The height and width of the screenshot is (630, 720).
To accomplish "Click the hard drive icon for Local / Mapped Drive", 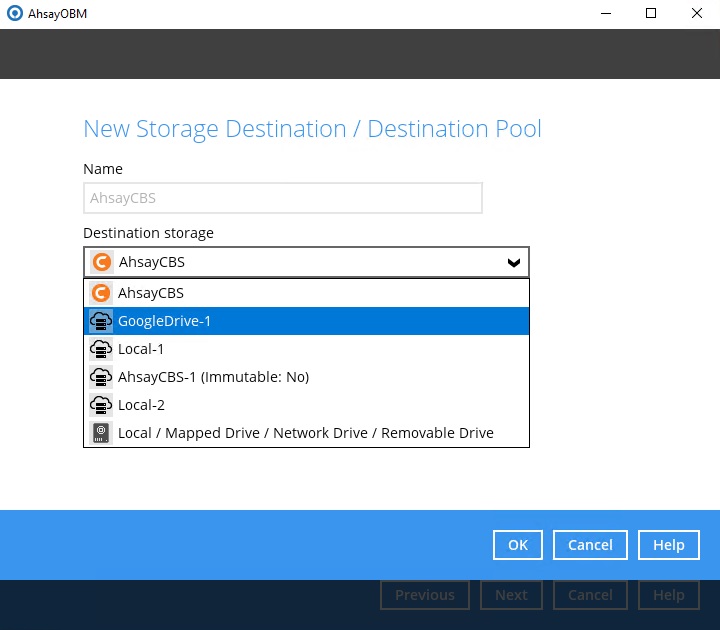I will pos(101,433).
